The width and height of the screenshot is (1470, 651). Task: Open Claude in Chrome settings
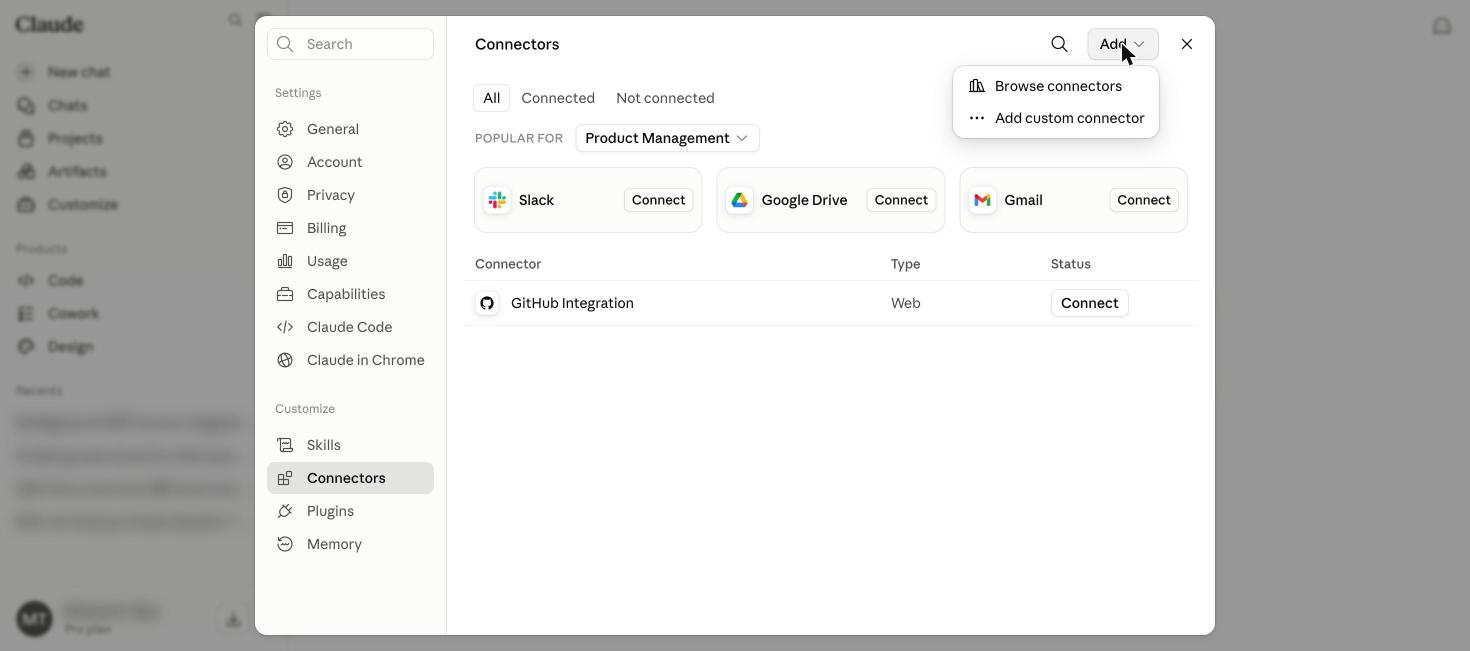click(350, 360)
